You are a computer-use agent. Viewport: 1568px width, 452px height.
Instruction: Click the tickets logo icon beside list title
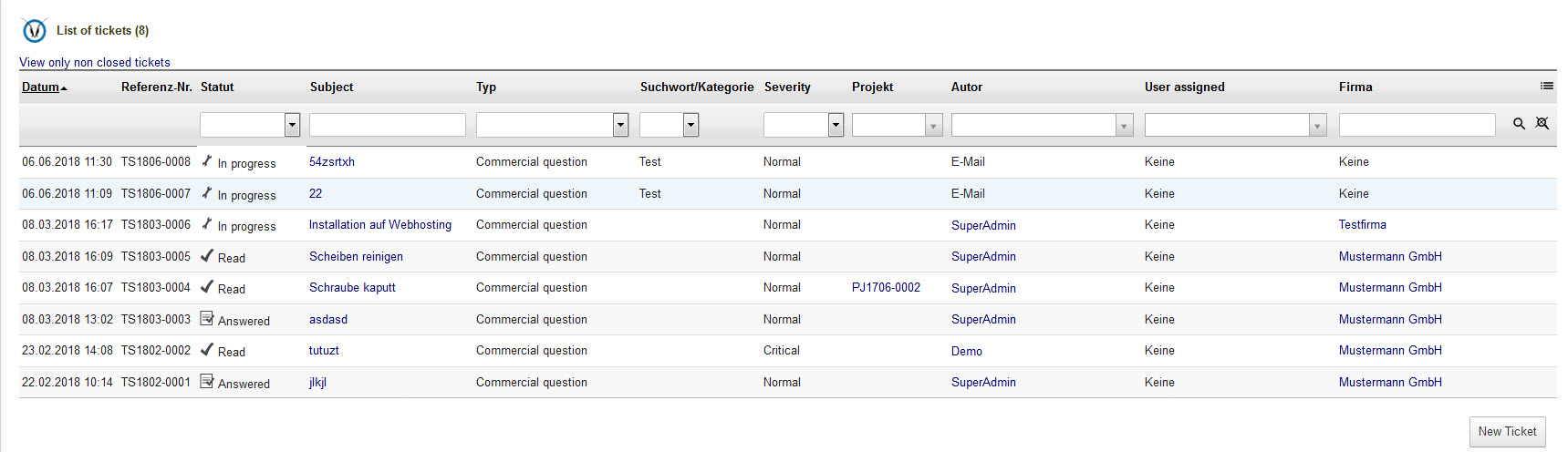point(35,30)
